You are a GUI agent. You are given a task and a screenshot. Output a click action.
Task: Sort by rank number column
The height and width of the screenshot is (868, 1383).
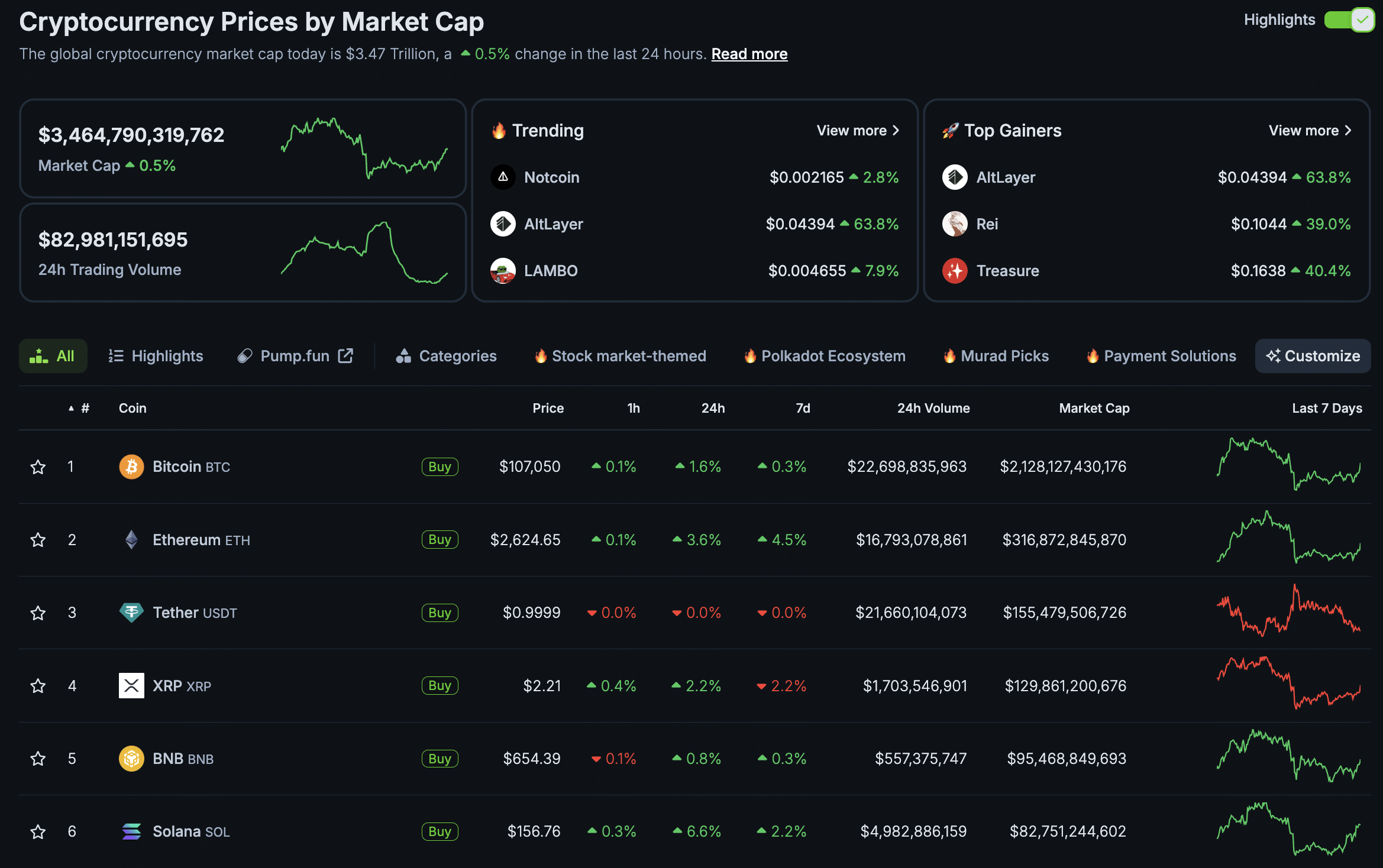[79, 408]
